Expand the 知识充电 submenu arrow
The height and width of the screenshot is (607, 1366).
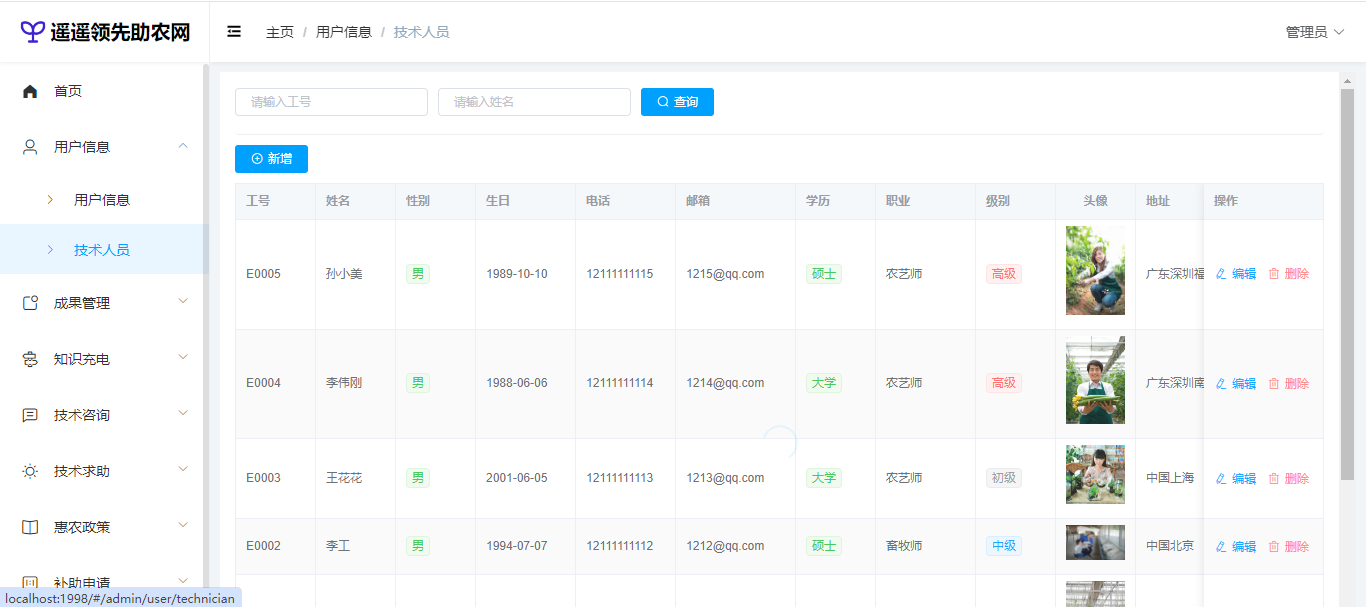point(183,357)
